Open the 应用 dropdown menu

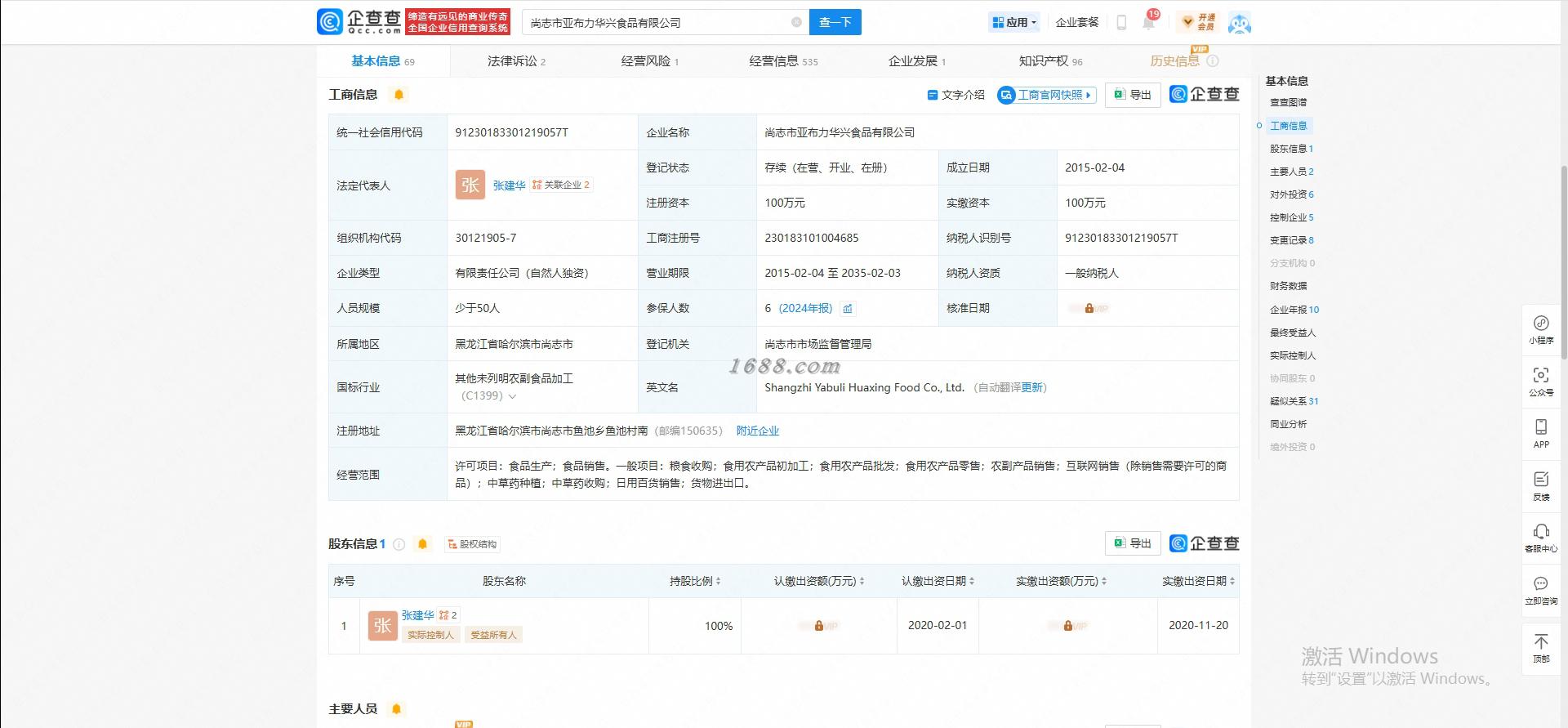[1014, 22]
